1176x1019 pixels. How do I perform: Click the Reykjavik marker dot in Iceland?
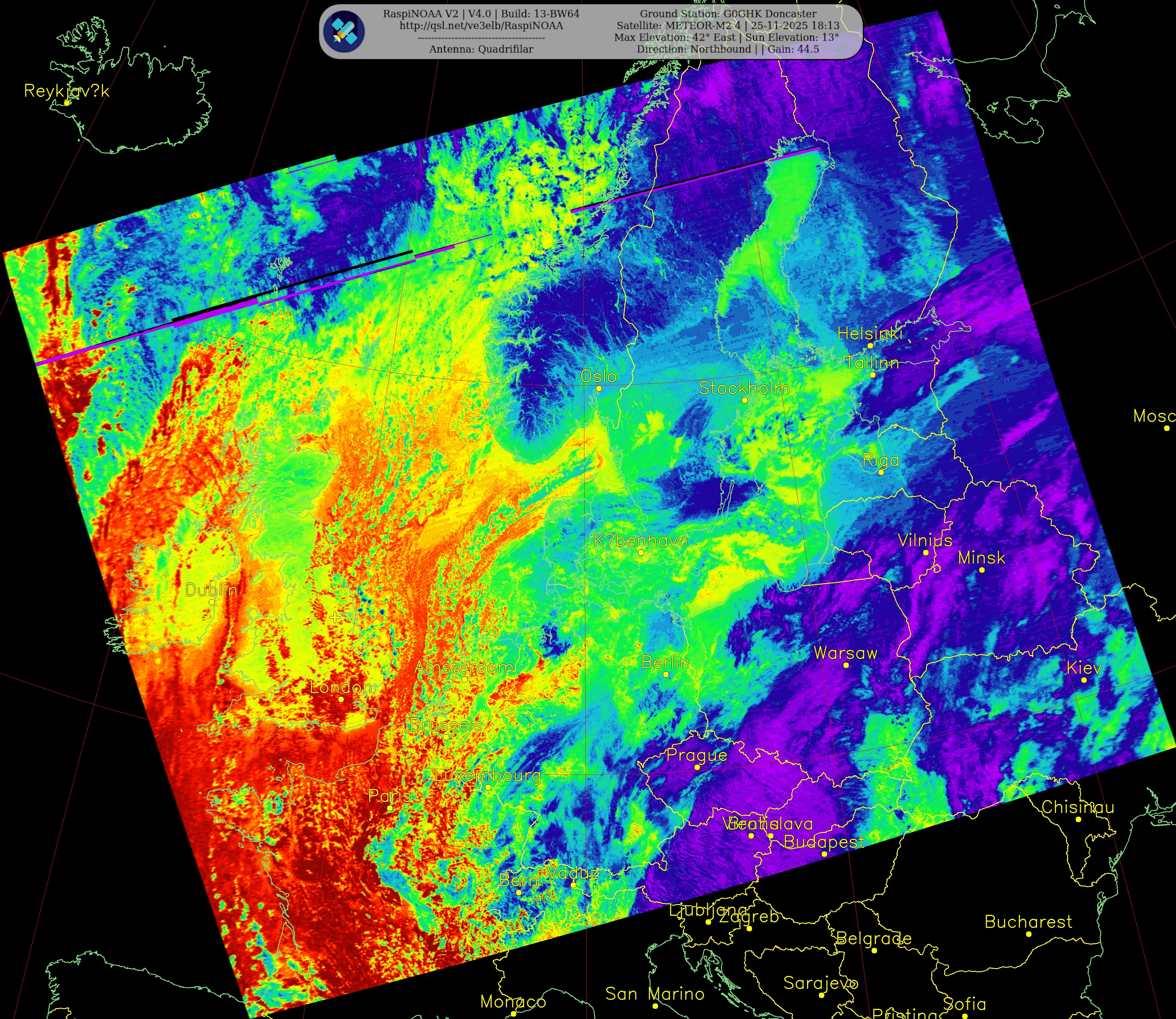click(x=67, y=103)
